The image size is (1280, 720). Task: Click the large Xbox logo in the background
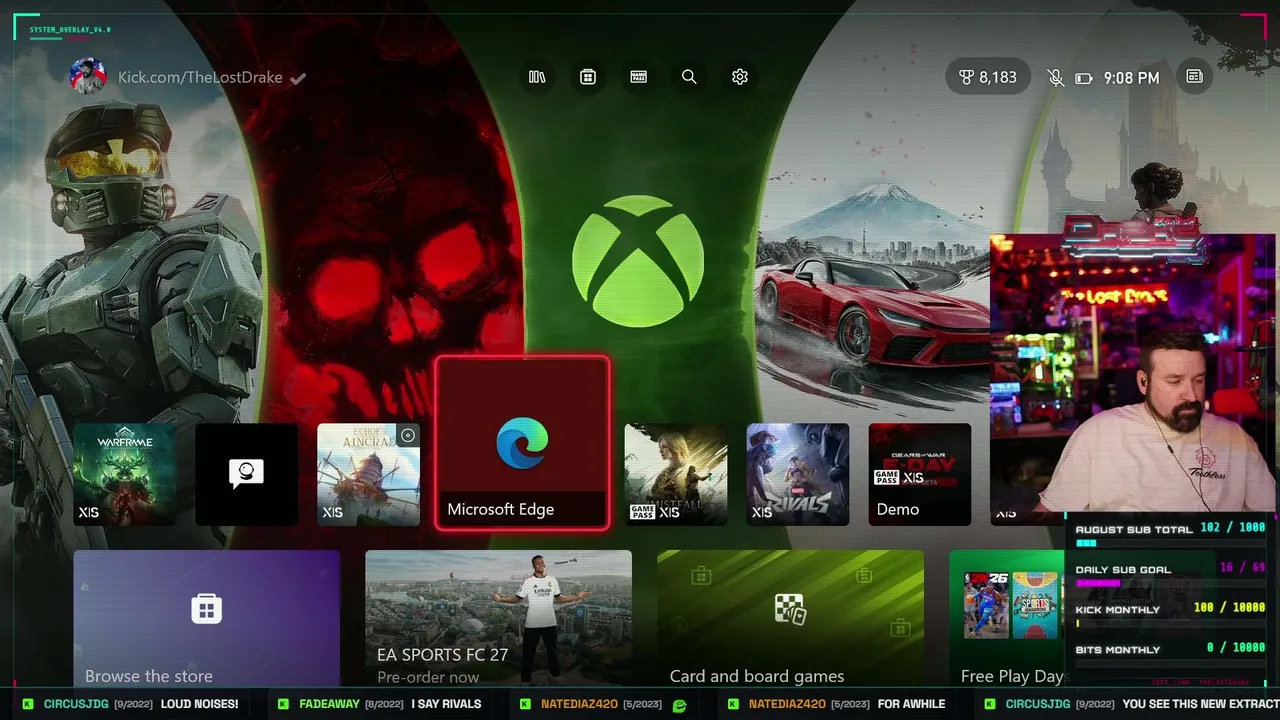click(x=638, y=260)
